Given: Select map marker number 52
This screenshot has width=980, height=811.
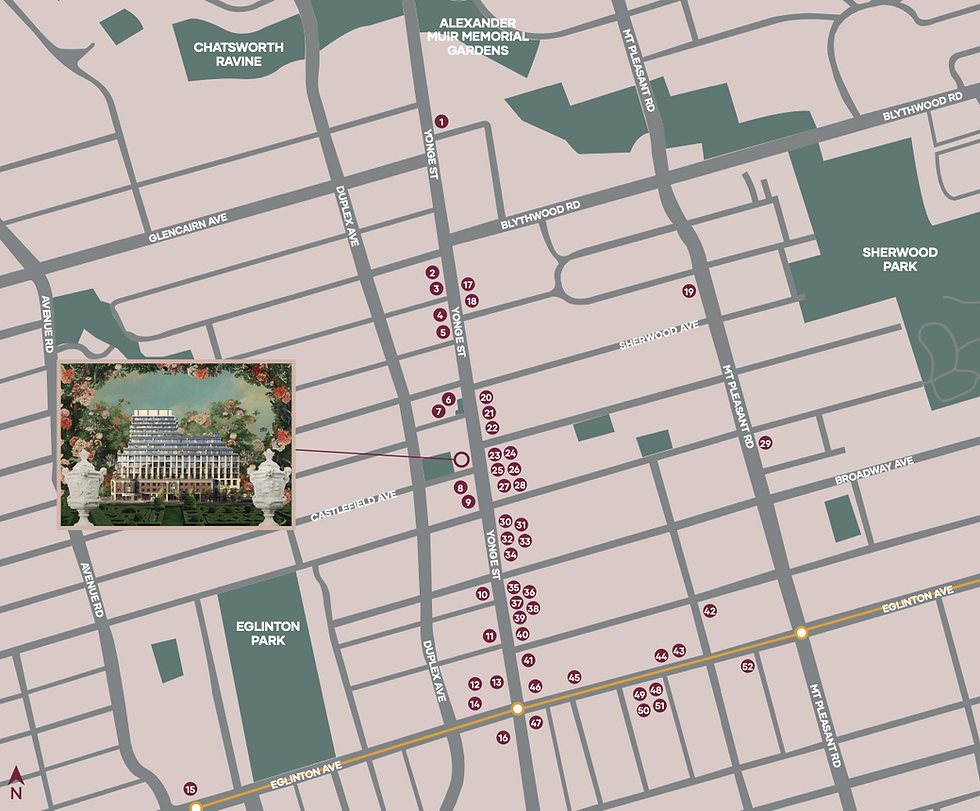Looking at the screenshot, I should pos(748,666).
